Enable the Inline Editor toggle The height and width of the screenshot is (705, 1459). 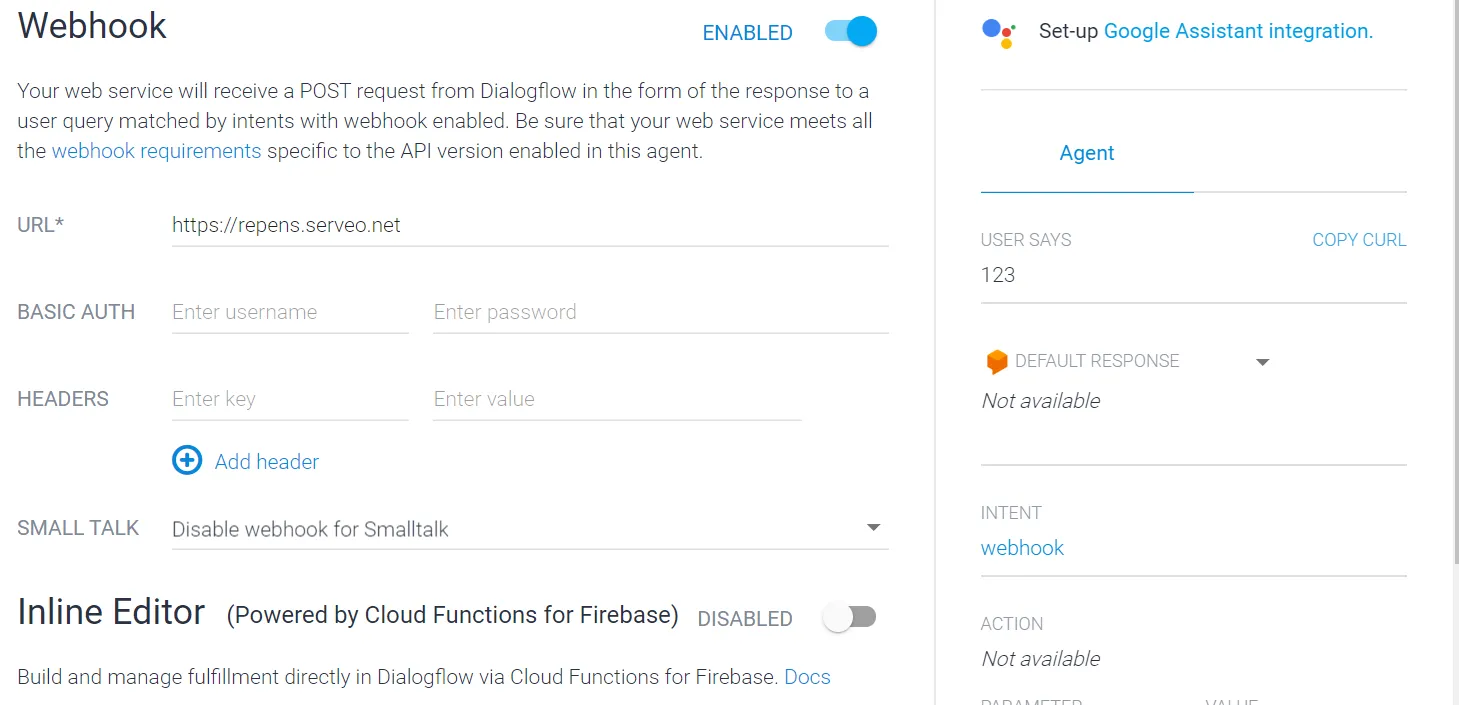(x=849, y=618)
